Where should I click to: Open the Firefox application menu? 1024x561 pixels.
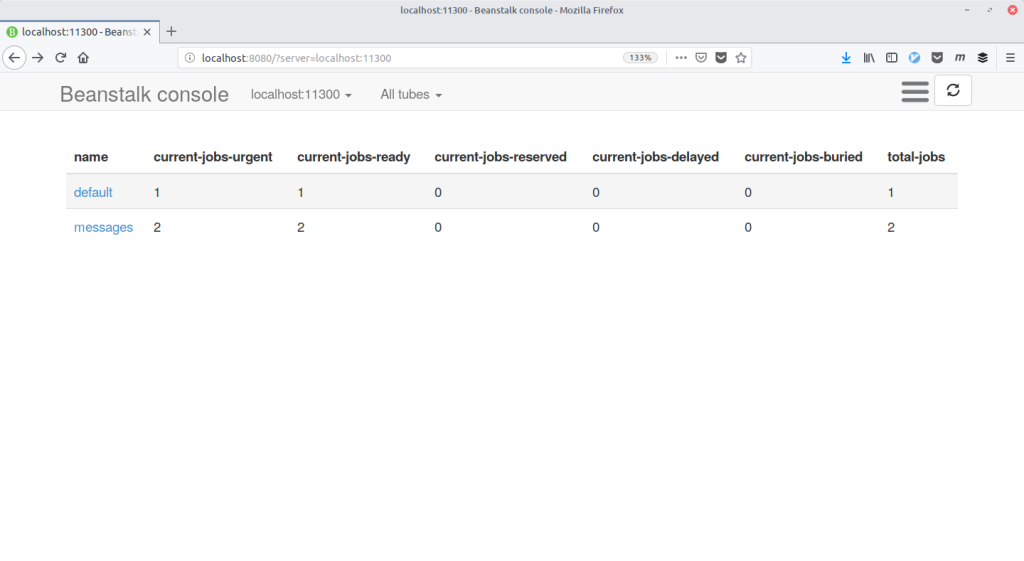click(x=1010, y=57)
